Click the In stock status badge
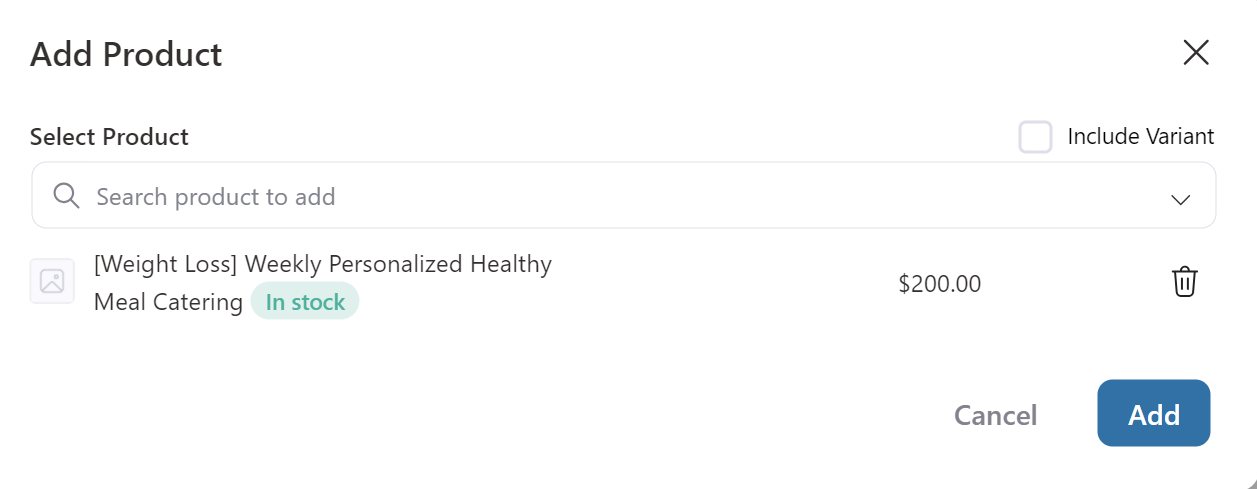 tap(305, 302)
